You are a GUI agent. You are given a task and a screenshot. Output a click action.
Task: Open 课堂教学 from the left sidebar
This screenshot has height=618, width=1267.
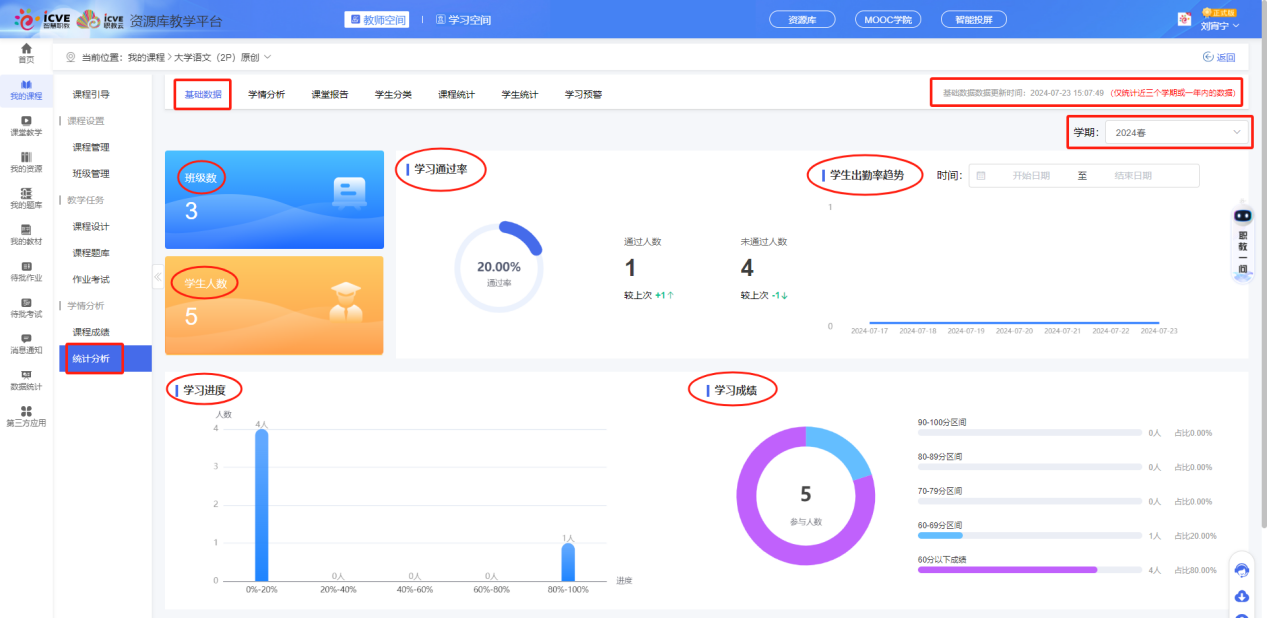click(x=26, y=125)
